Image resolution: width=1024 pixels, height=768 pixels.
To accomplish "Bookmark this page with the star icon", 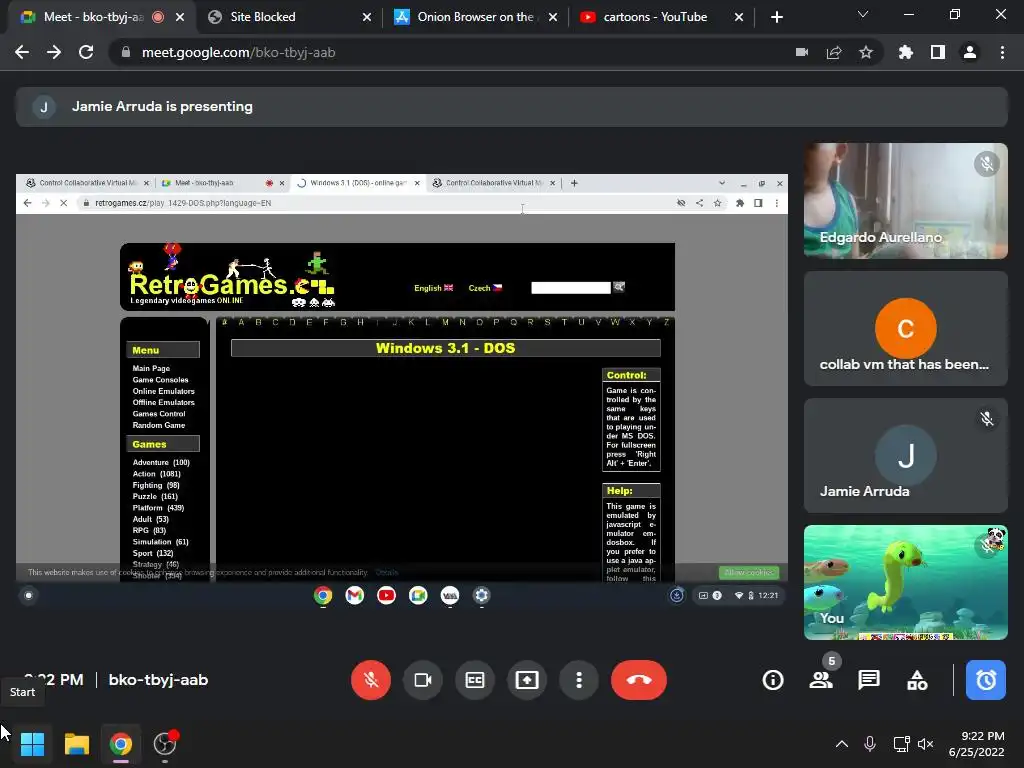I will point(866,52).
